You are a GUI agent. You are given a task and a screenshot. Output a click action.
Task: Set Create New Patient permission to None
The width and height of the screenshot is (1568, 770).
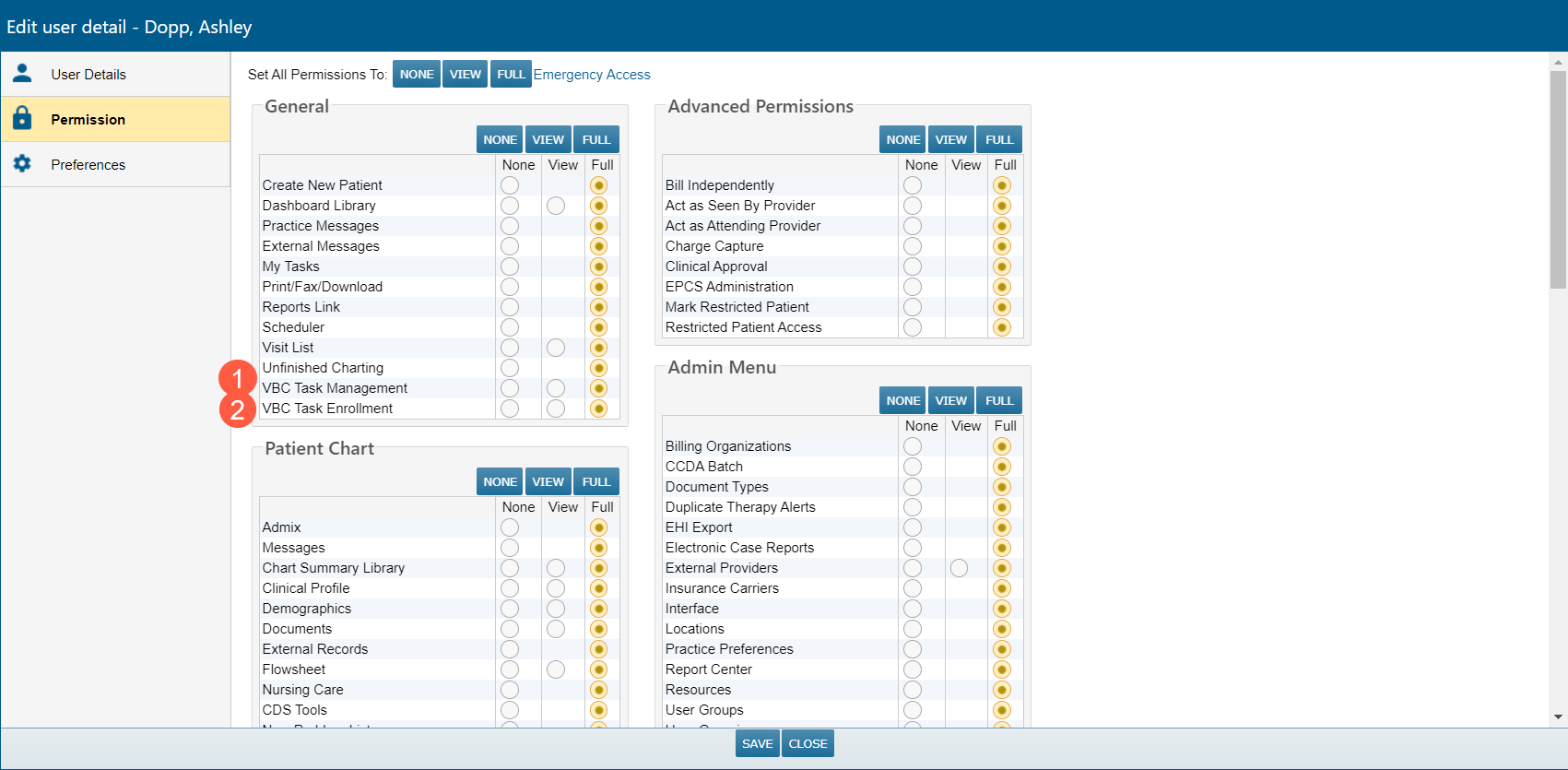coord(510,185)
